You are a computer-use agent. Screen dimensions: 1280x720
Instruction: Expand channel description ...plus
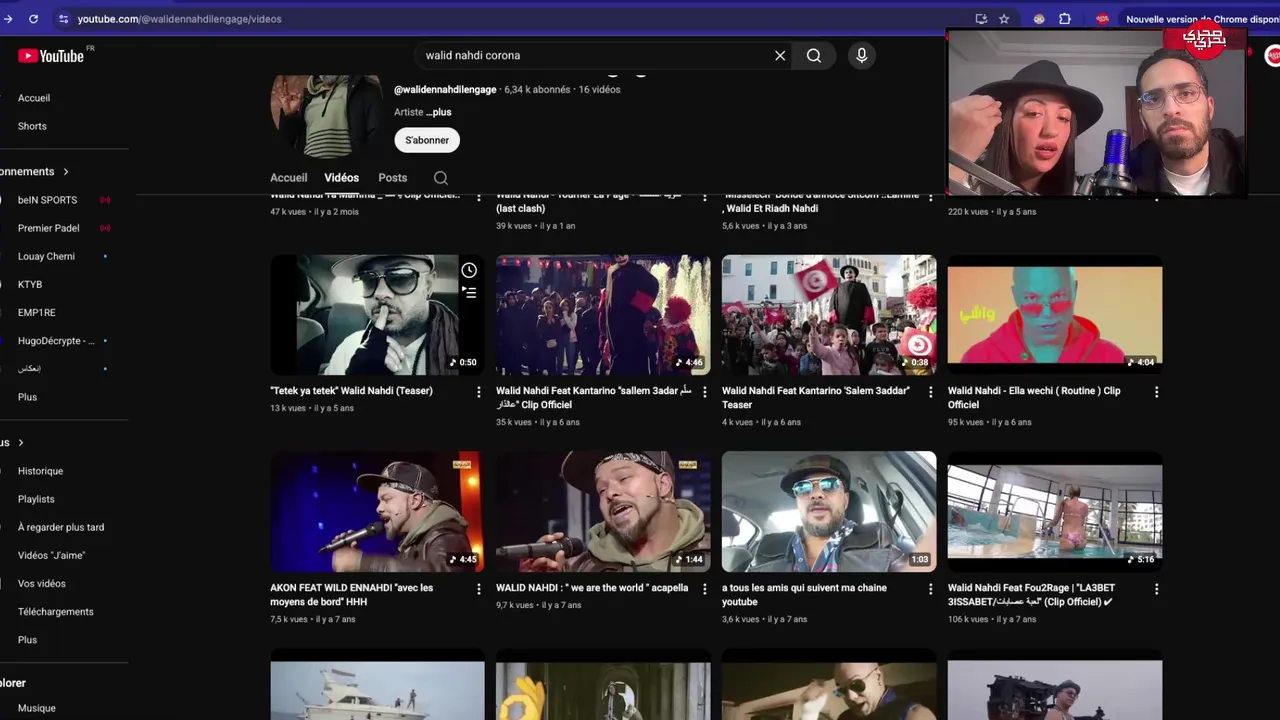[438, 112]
